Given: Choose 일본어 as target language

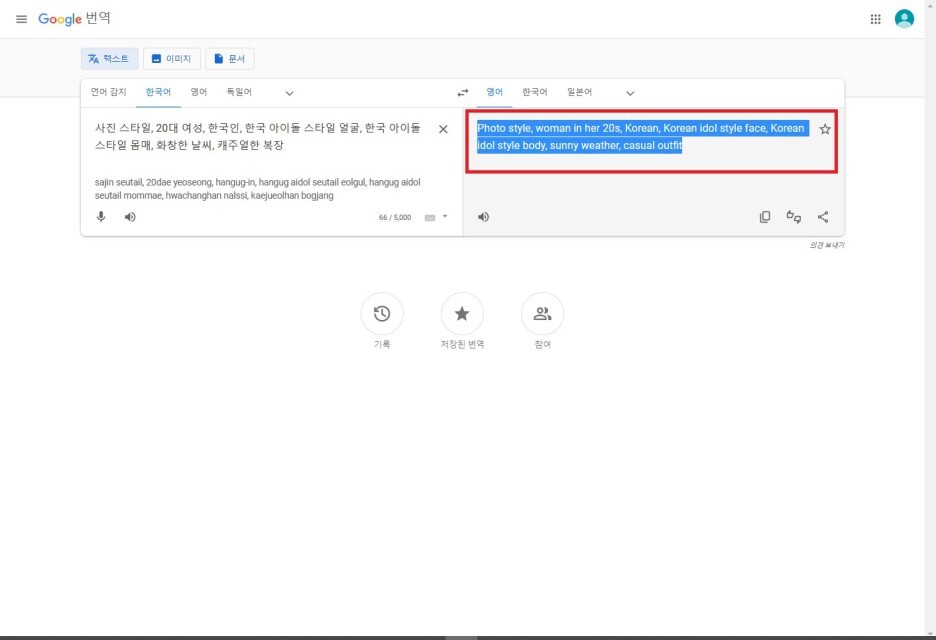Looking at the screenshot, I should coord(580,92).
